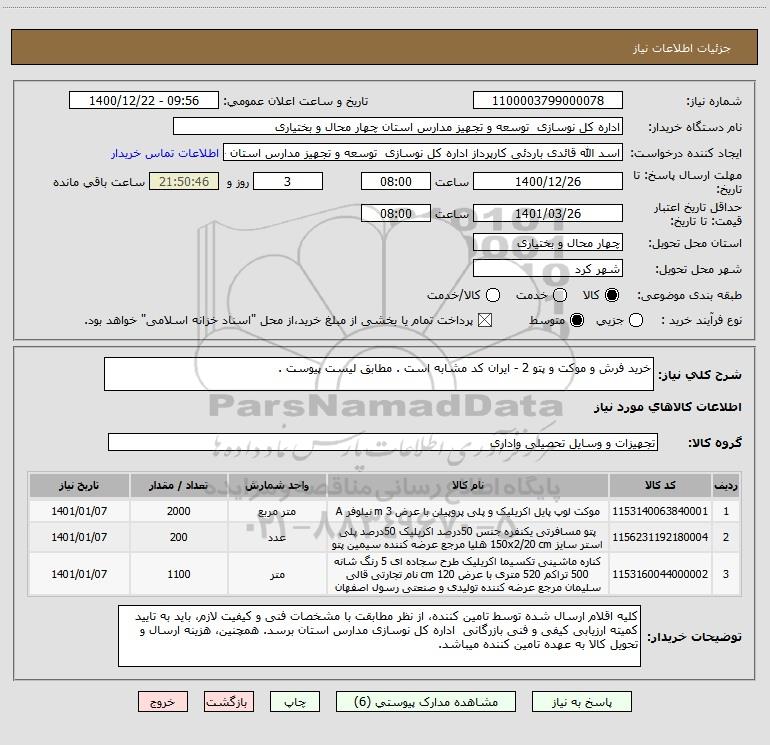Toggle the اسناد خزانه اسلامی payment checkbox
The image size is (770, 745).
485,321
